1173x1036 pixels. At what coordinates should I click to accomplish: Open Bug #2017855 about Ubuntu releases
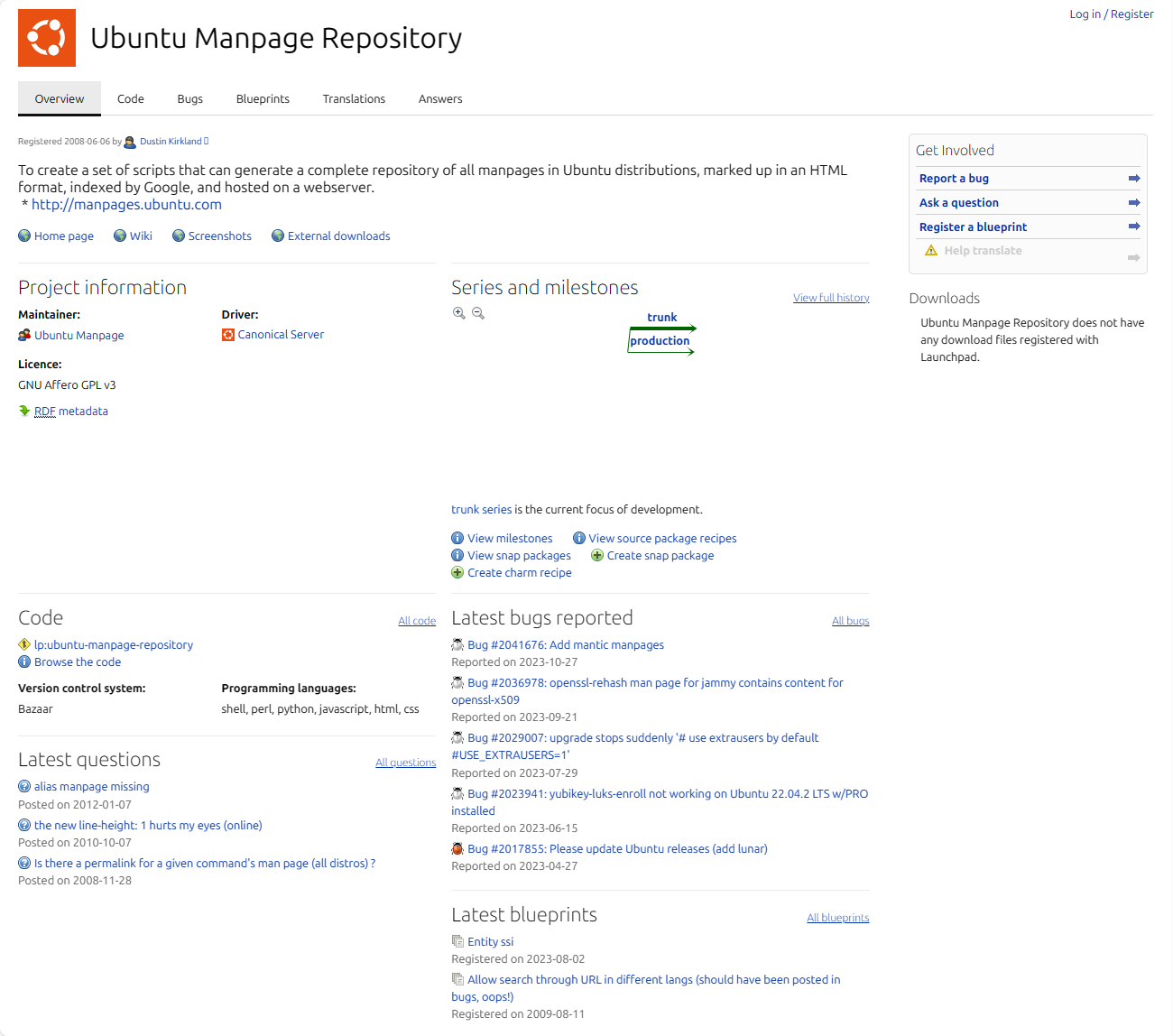point(617,848)
